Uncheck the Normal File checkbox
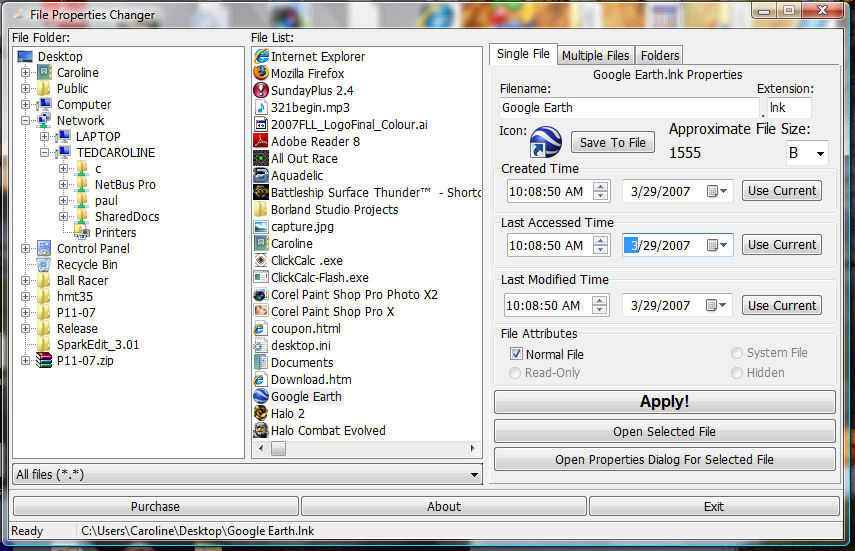The width and height of the screenshot is (855, 551). click(516, 354)
